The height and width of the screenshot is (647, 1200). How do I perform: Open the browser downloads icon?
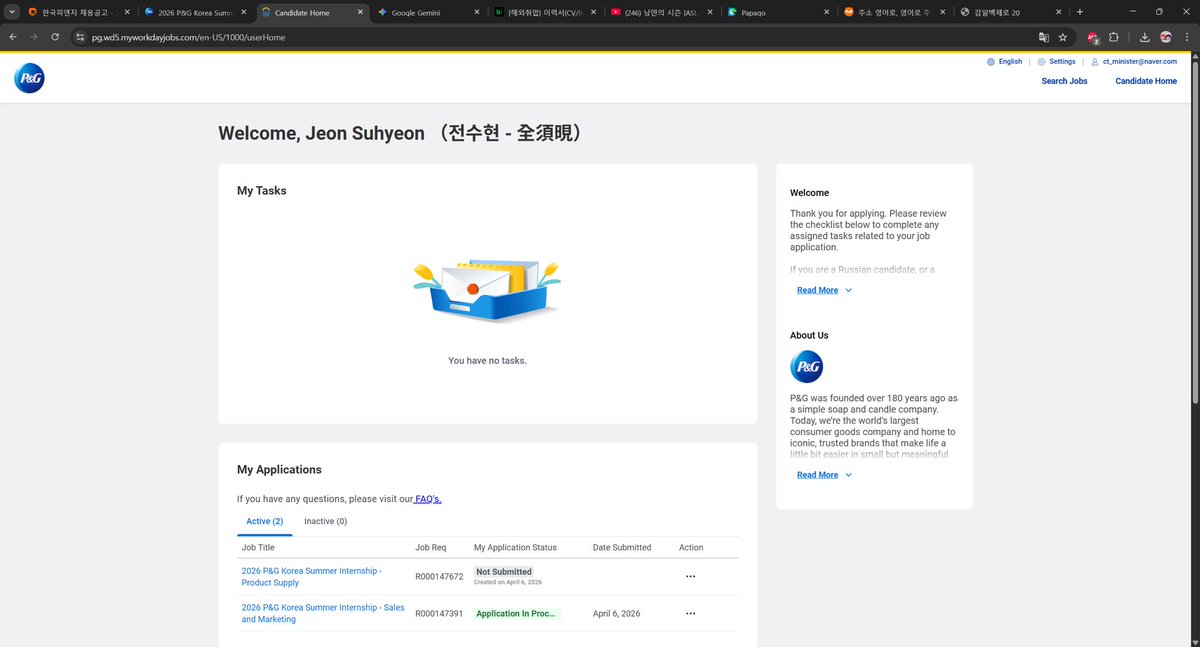(x=1145, y=37)
